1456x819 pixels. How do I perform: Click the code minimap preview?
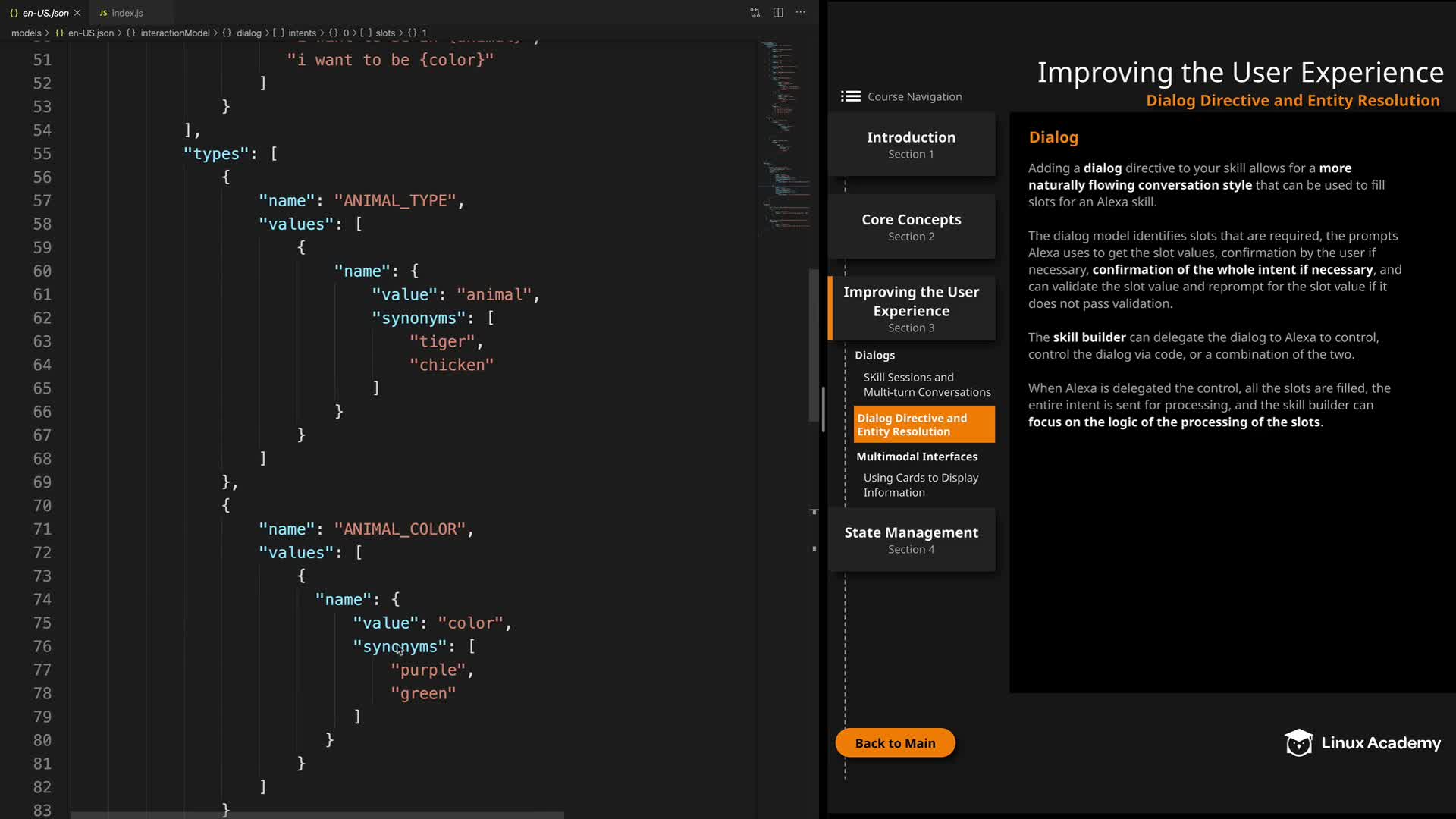click(x=783, y=136)
